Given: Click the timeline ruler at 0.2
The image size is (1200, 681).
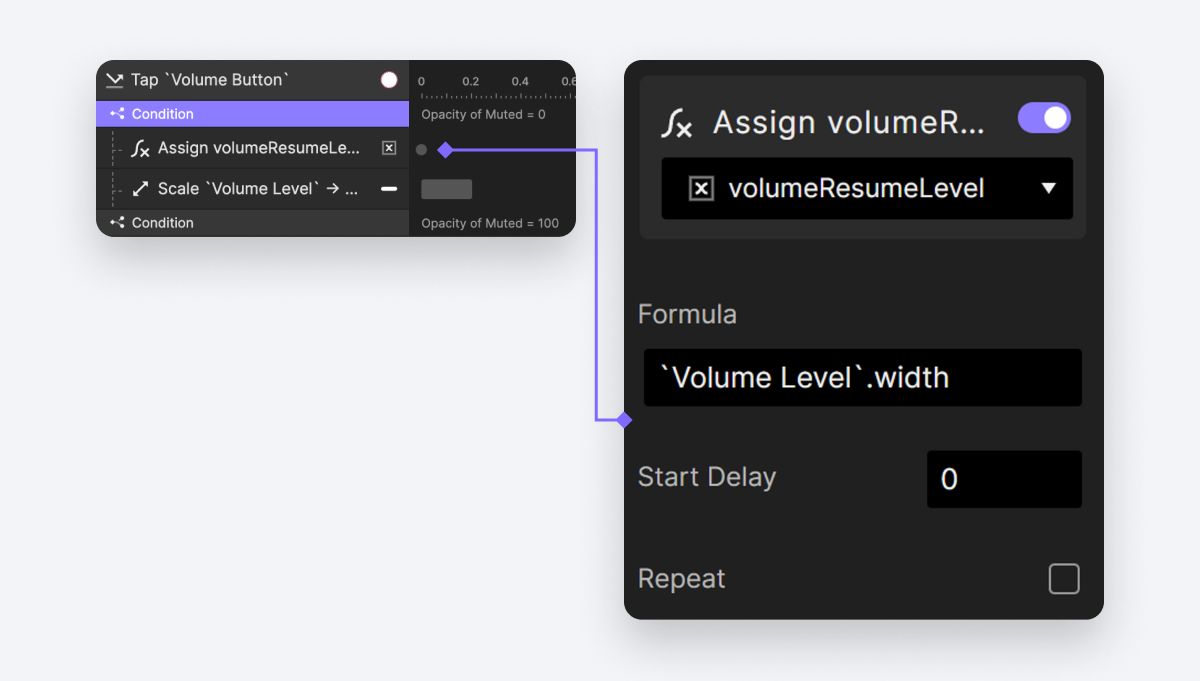Looking at the screenshot, I should click(470, 81).
